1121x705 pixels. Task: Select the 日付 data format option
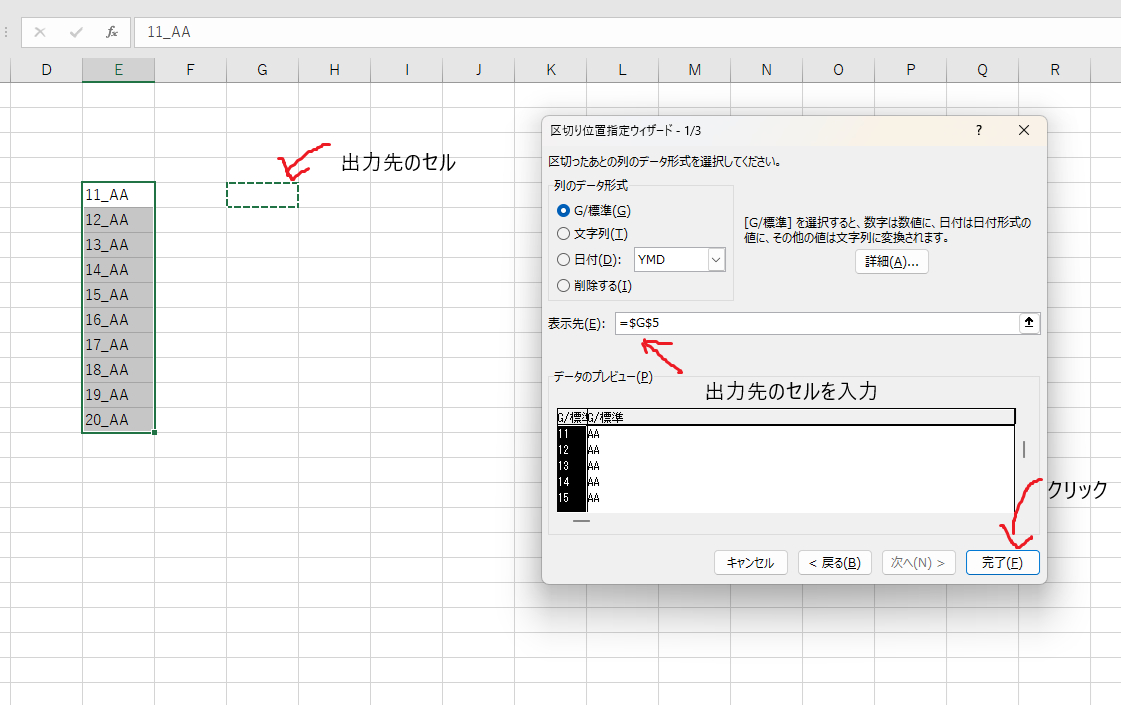[x=563, y=260]
